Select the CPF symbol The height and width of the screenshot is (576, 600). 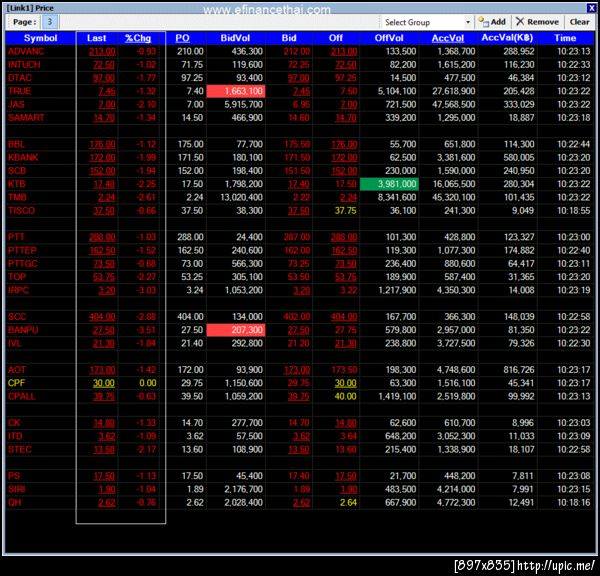click(16, 383)
